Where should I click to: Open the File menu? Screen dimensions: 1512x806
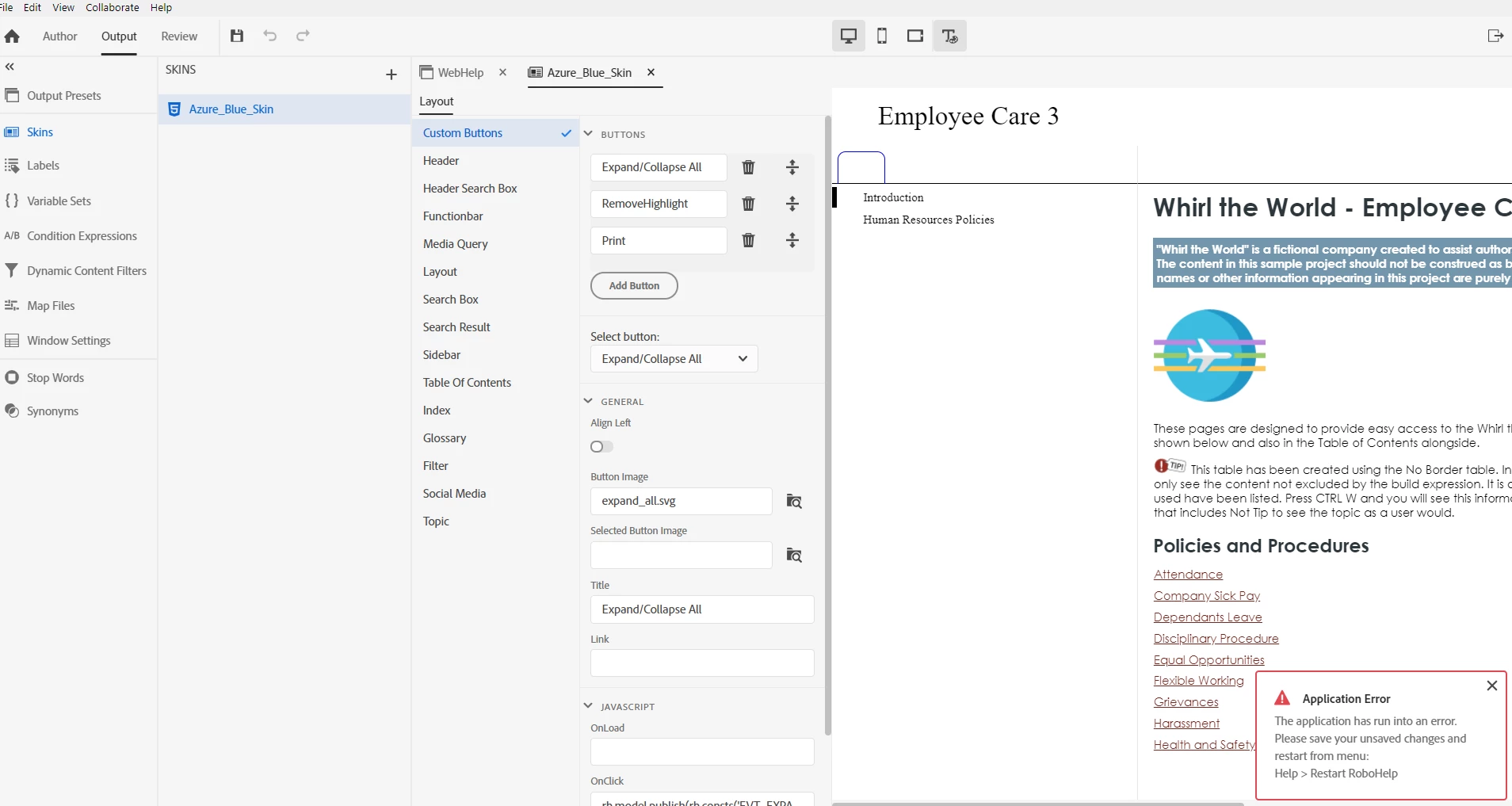pyautogui.click(x=6, y=7)
